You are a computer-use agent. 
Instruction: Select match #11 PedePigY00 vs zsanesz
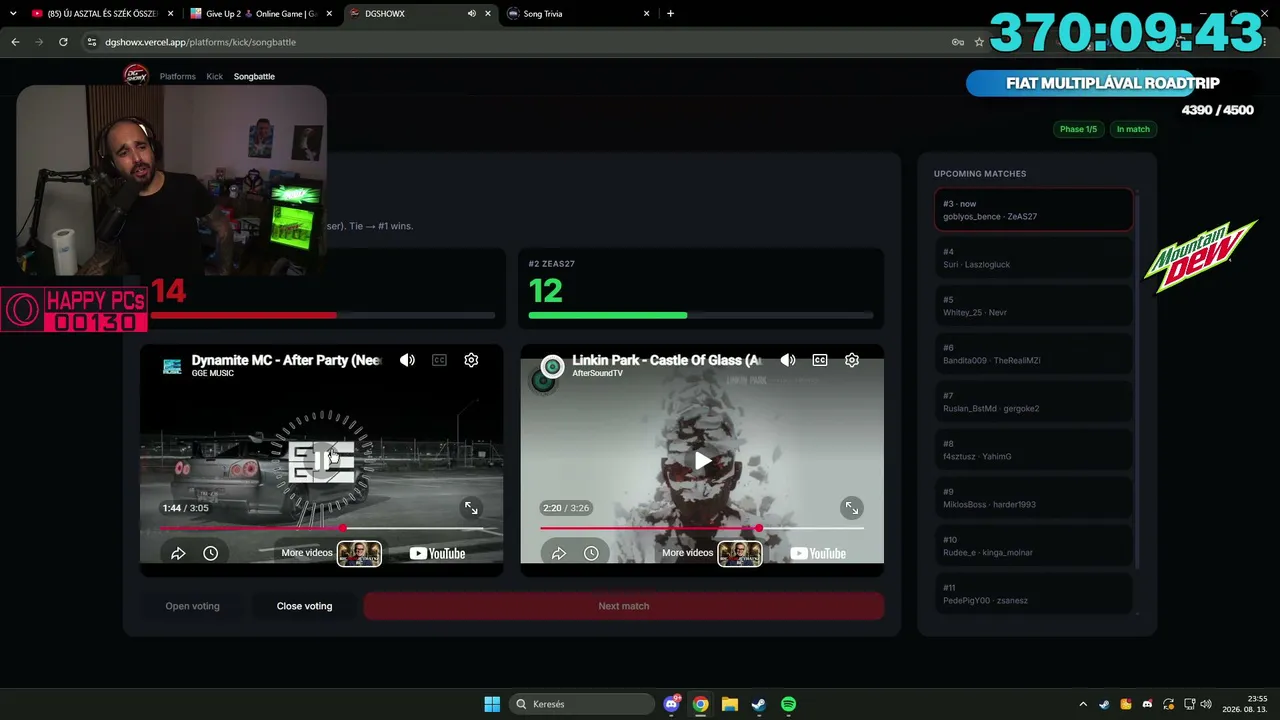click(1034, 594)
